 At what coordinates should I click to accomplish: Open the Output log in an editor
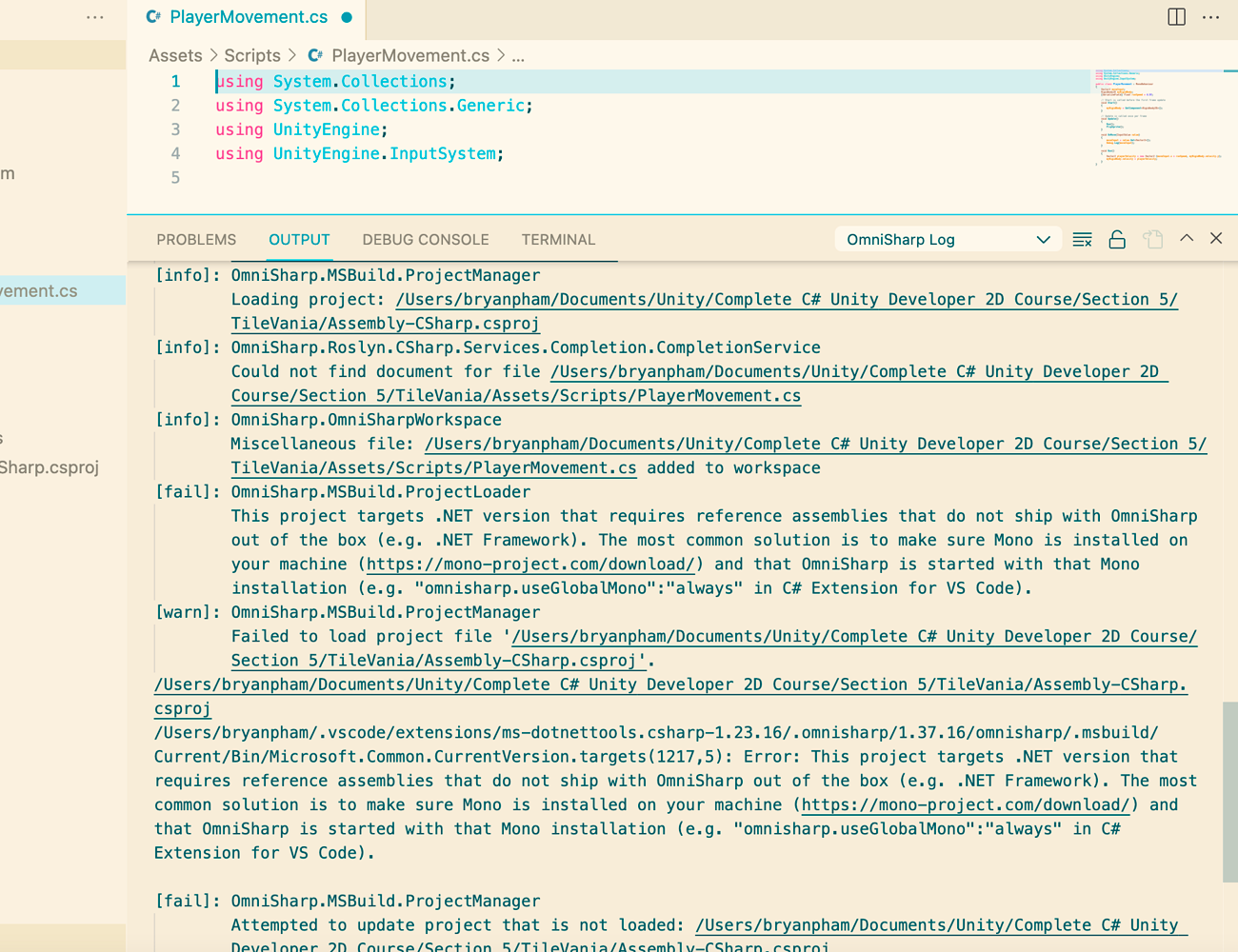click(x=1152, y=238)
